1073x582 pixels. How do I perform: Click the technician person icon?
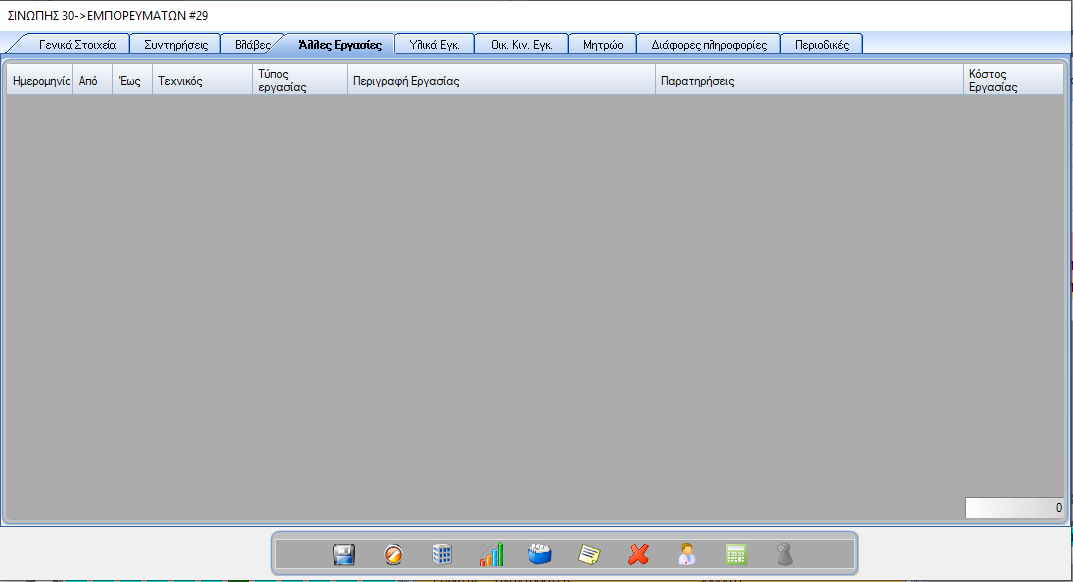coord(687,554)
